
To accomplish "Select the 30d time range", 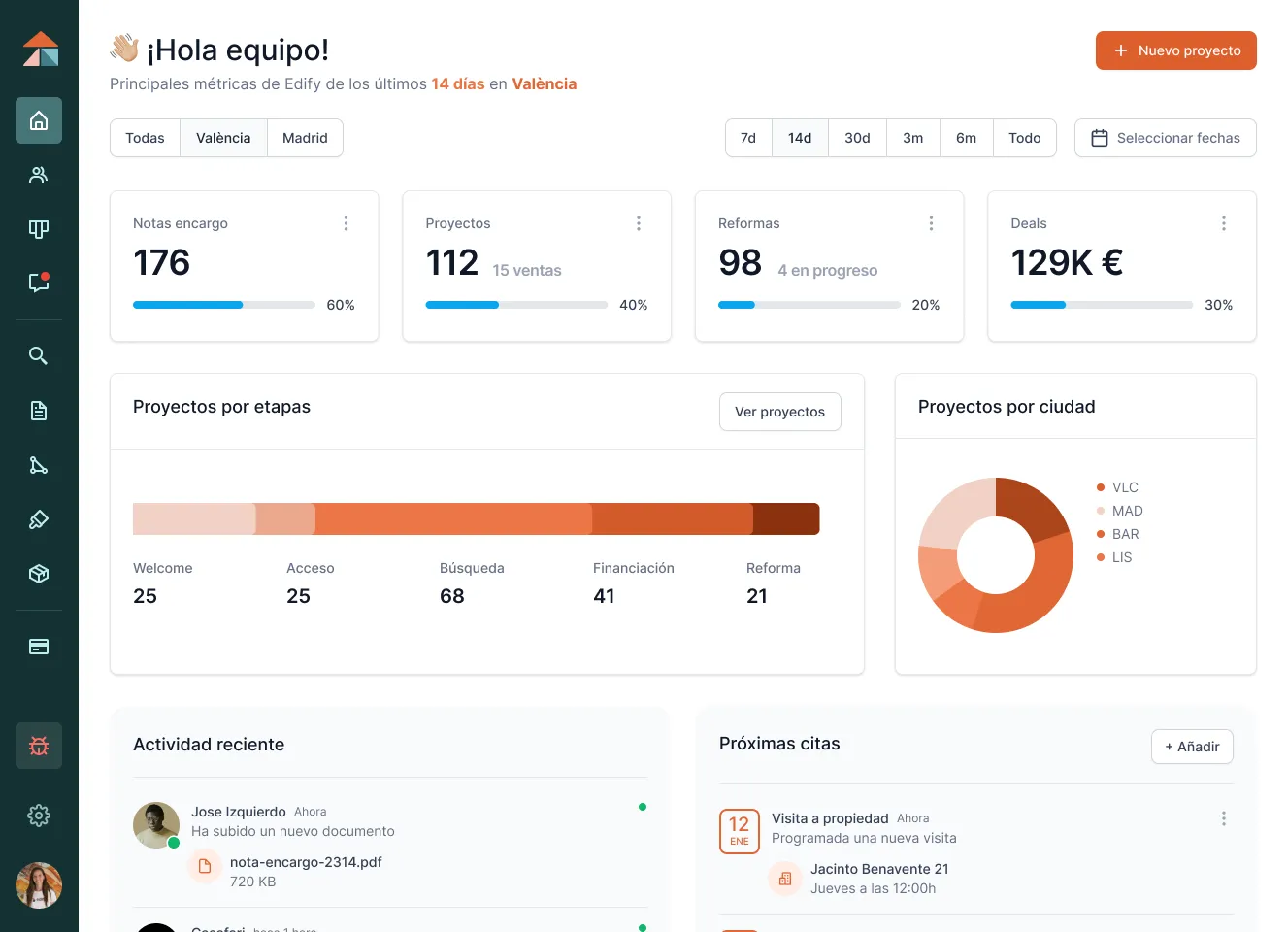I will (857, 138).
